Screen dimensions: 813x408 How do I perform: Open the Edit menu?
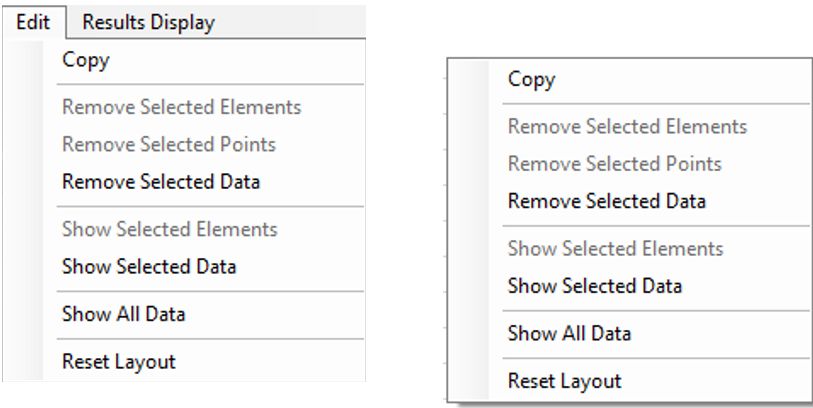tap(33, 22)
